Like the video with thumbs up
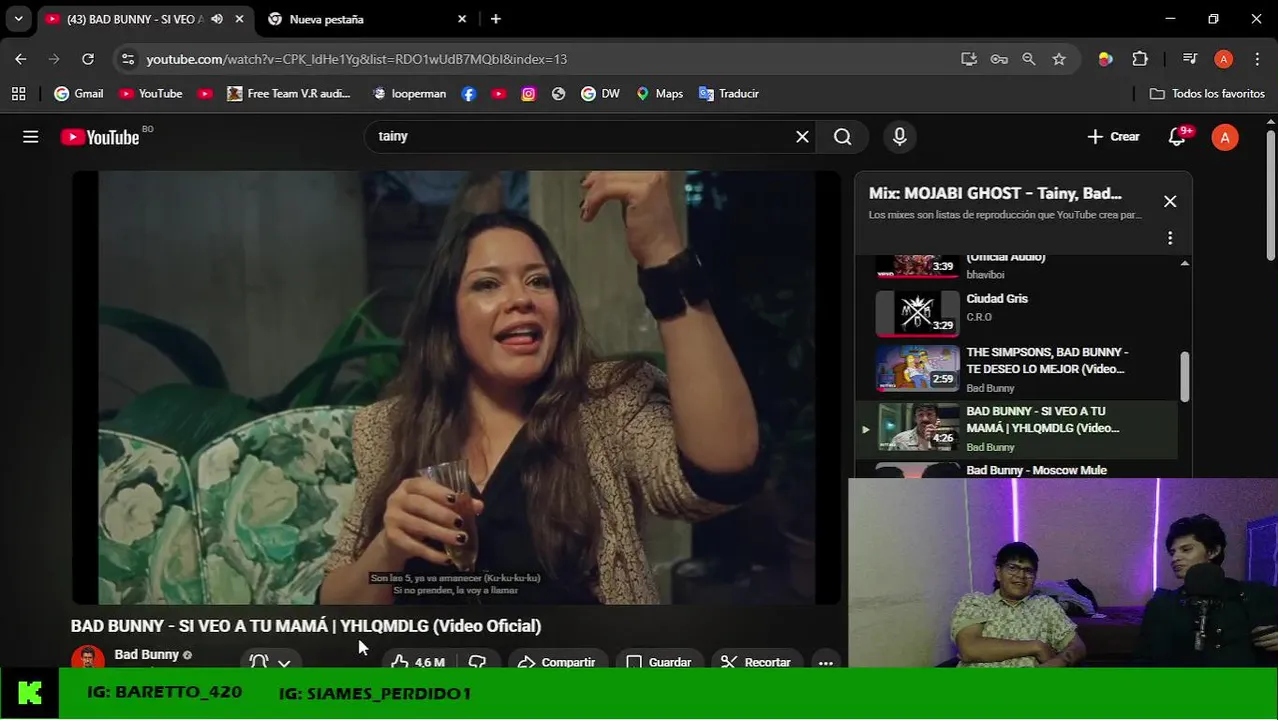1278x720 pixels. point(419,661)
